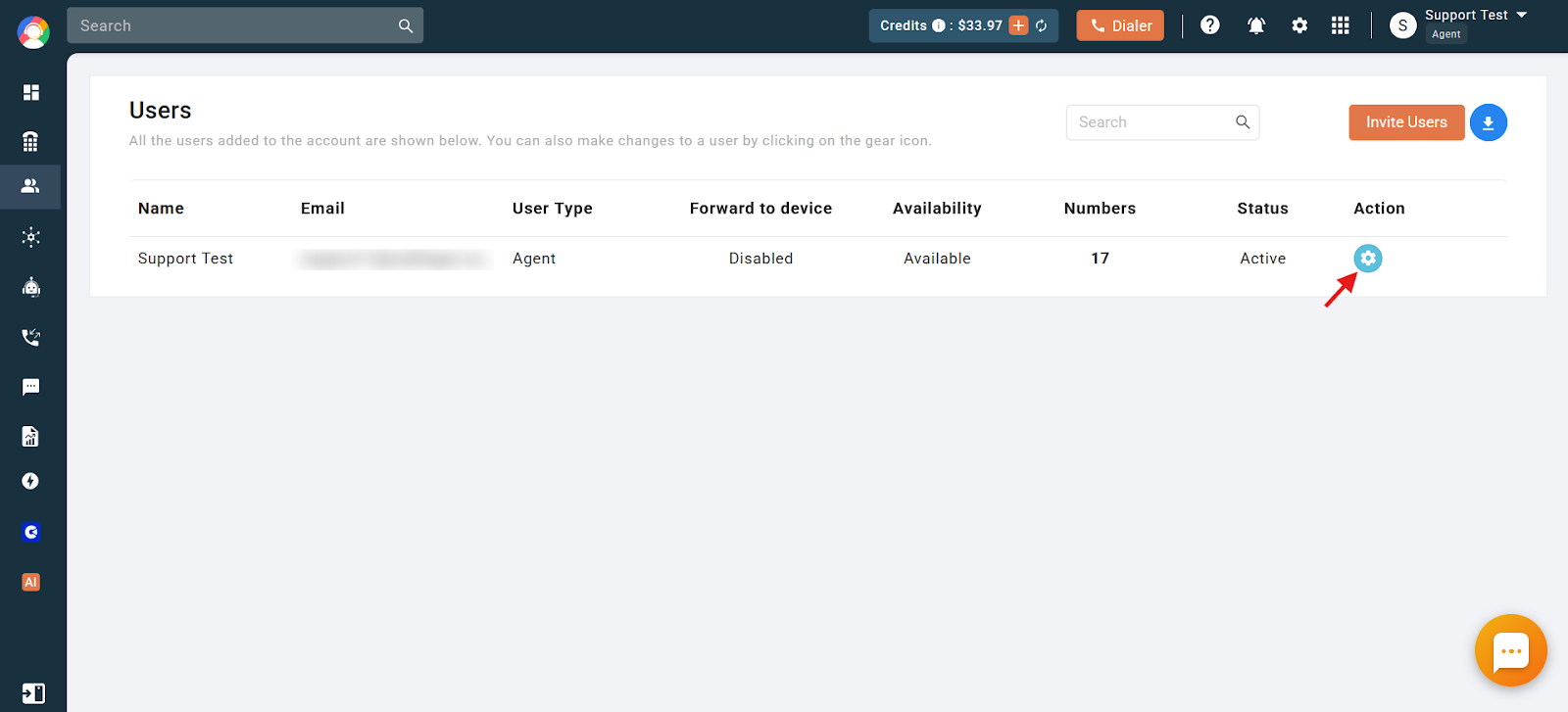Screen dimensions: 1568x712
Task: Click the Email column header
Action: tap(322, 209)
